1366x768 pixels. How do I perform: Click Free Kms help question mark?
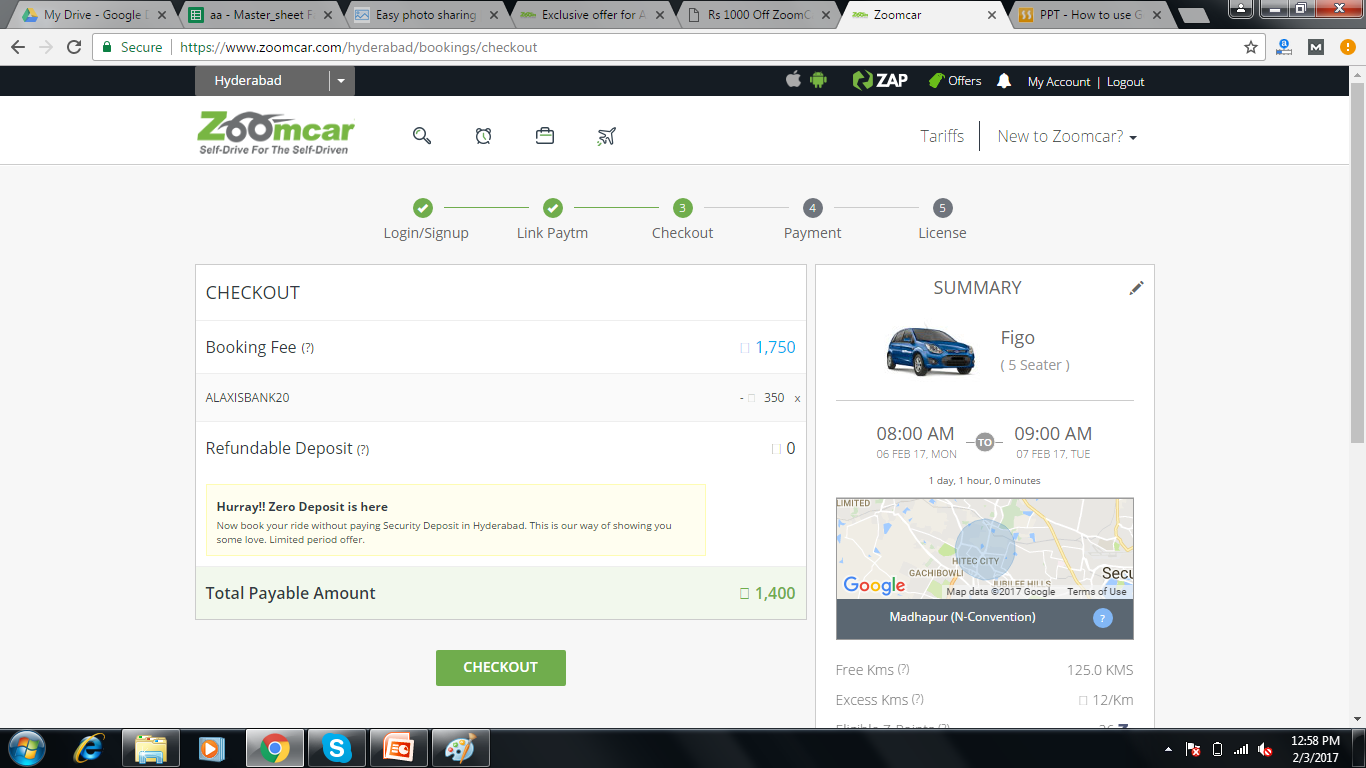click(x=903, y=669)
